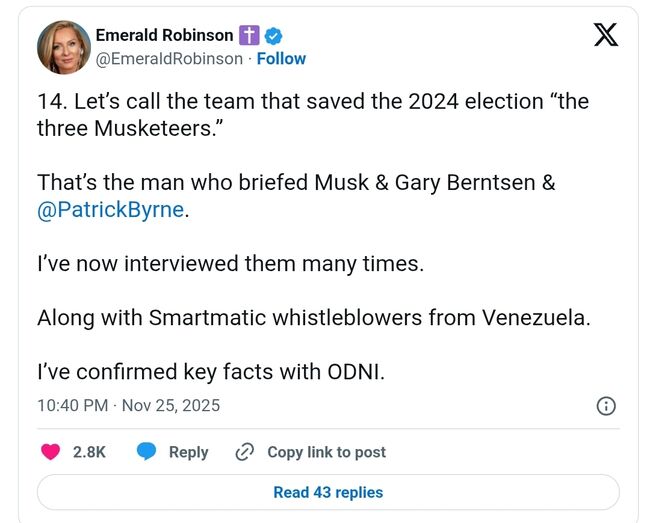The height and width of the screenshot is (523, 650).
Task: Open Emerald Robinson's profile photo
Action: 64,47
